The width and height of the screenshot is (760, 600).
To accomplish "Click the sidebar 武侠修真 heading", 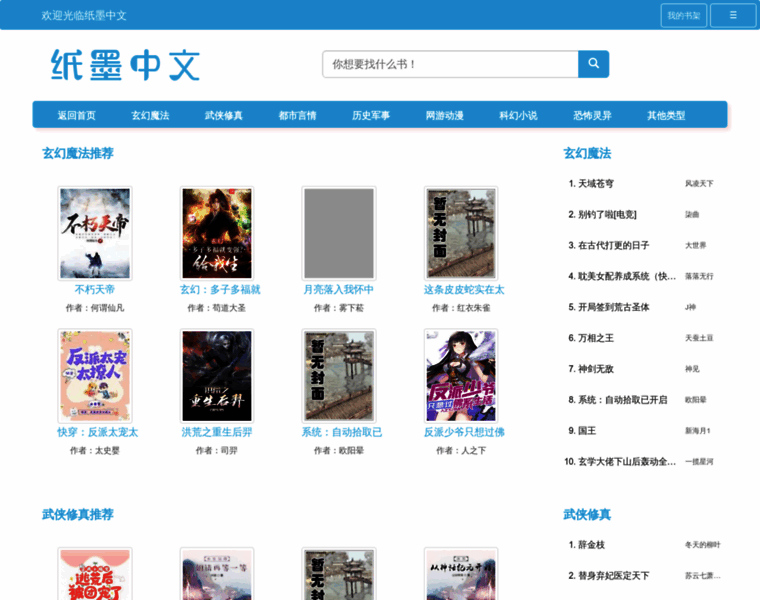I will (x=587, y=514).
